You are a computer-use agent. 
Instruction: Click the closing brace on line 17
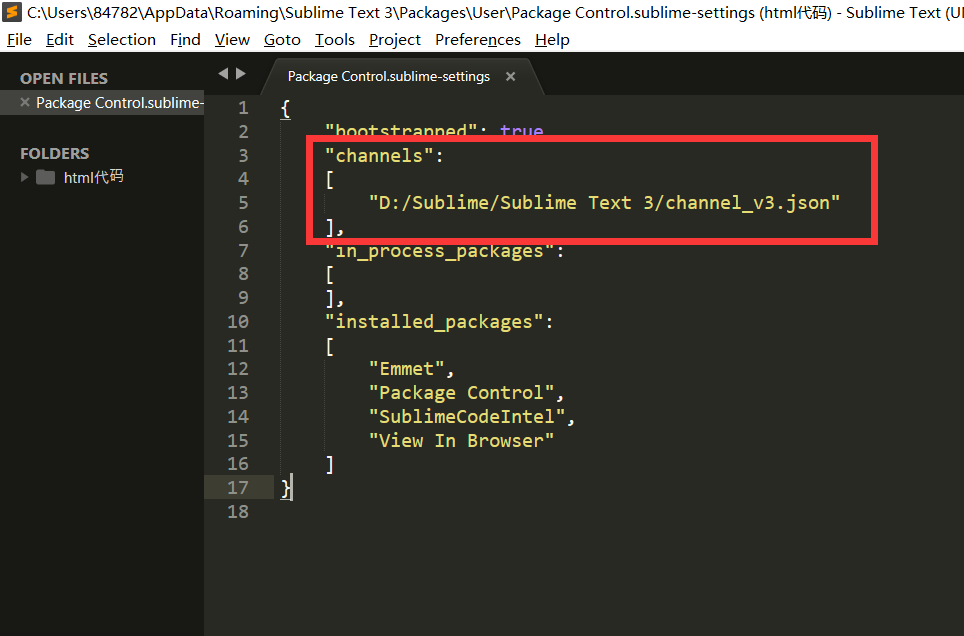[x=285, y=488]
